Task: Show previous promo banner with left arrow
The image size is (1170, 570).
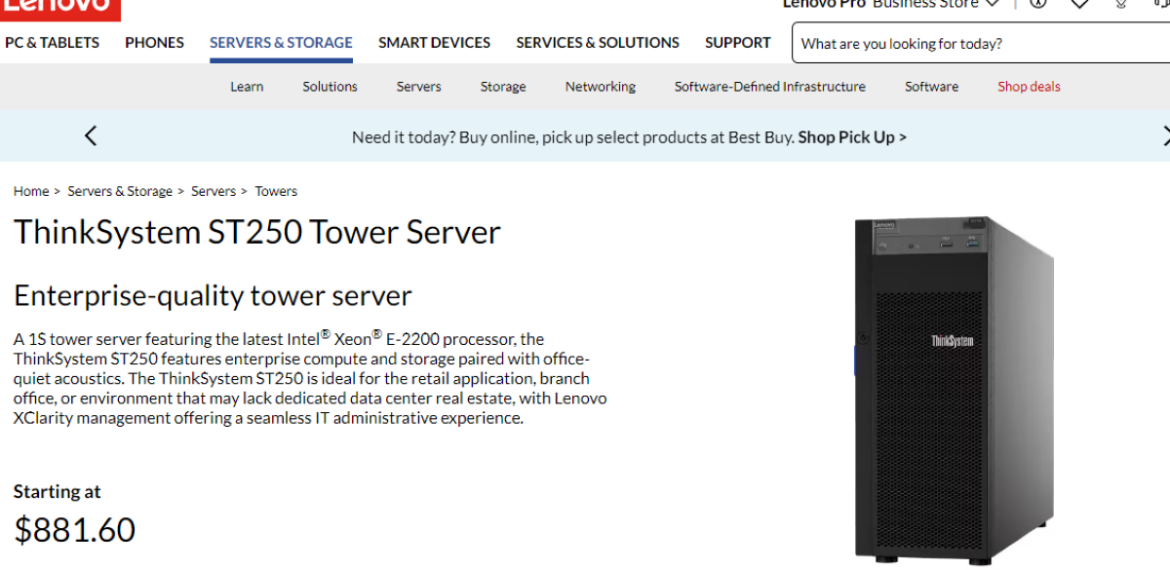Action: click(91, 137)
